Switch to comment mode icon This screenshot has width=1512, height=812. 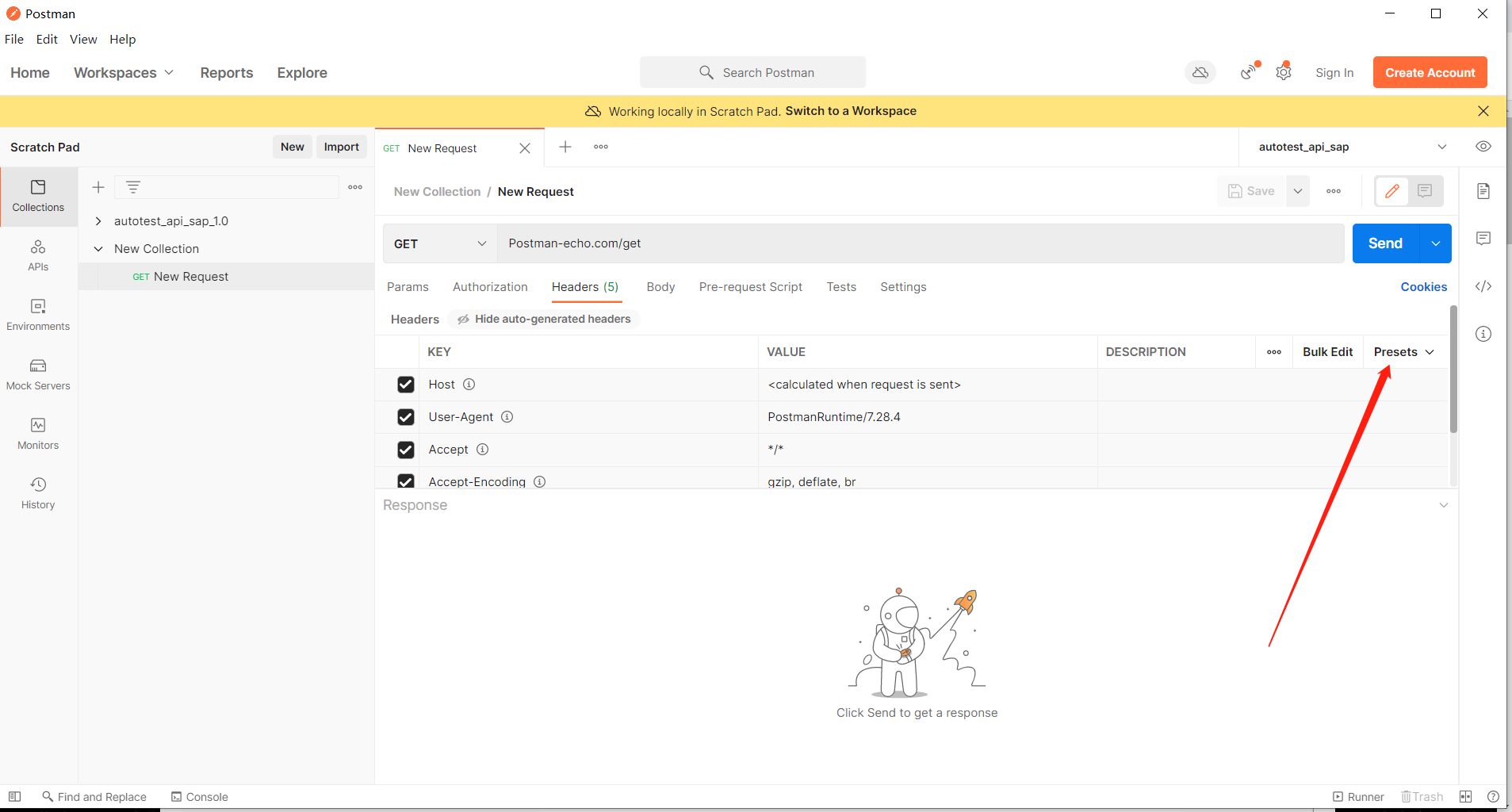coord(1425,191)
